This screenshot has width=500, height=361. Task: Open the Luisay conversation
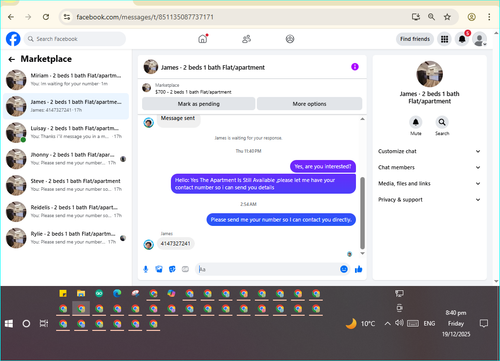tap(66, 132)
